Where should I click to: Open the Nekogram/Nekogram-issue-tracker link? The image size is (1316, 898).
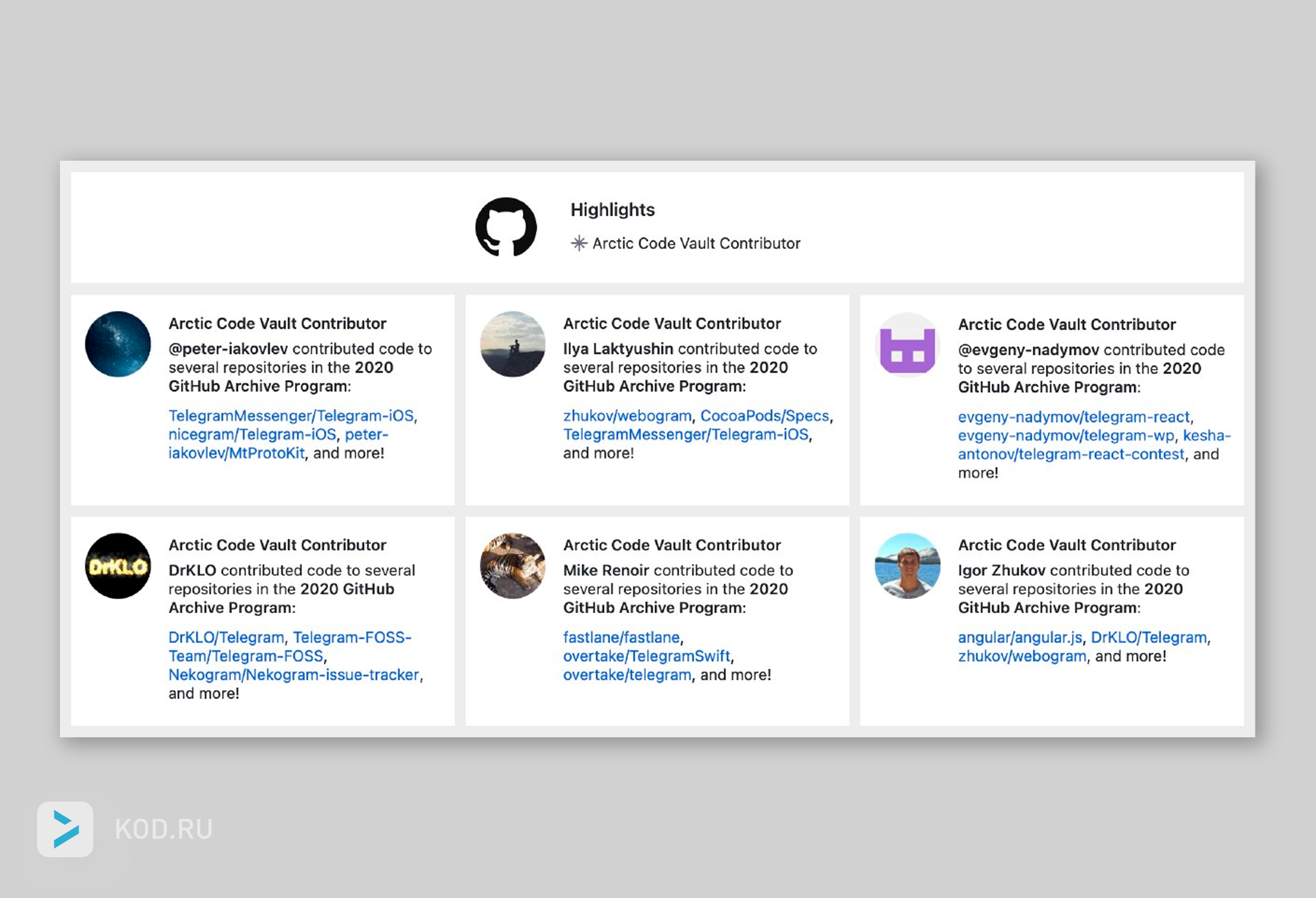294,674
